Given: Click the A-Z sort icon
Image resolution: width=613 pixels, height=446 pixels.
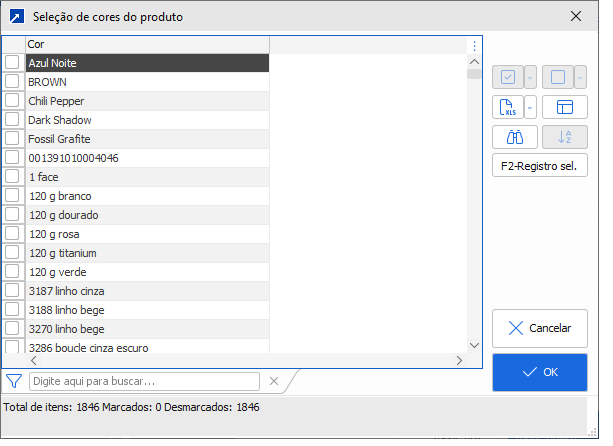Looking at the screenshot, I should click(565, 137).
